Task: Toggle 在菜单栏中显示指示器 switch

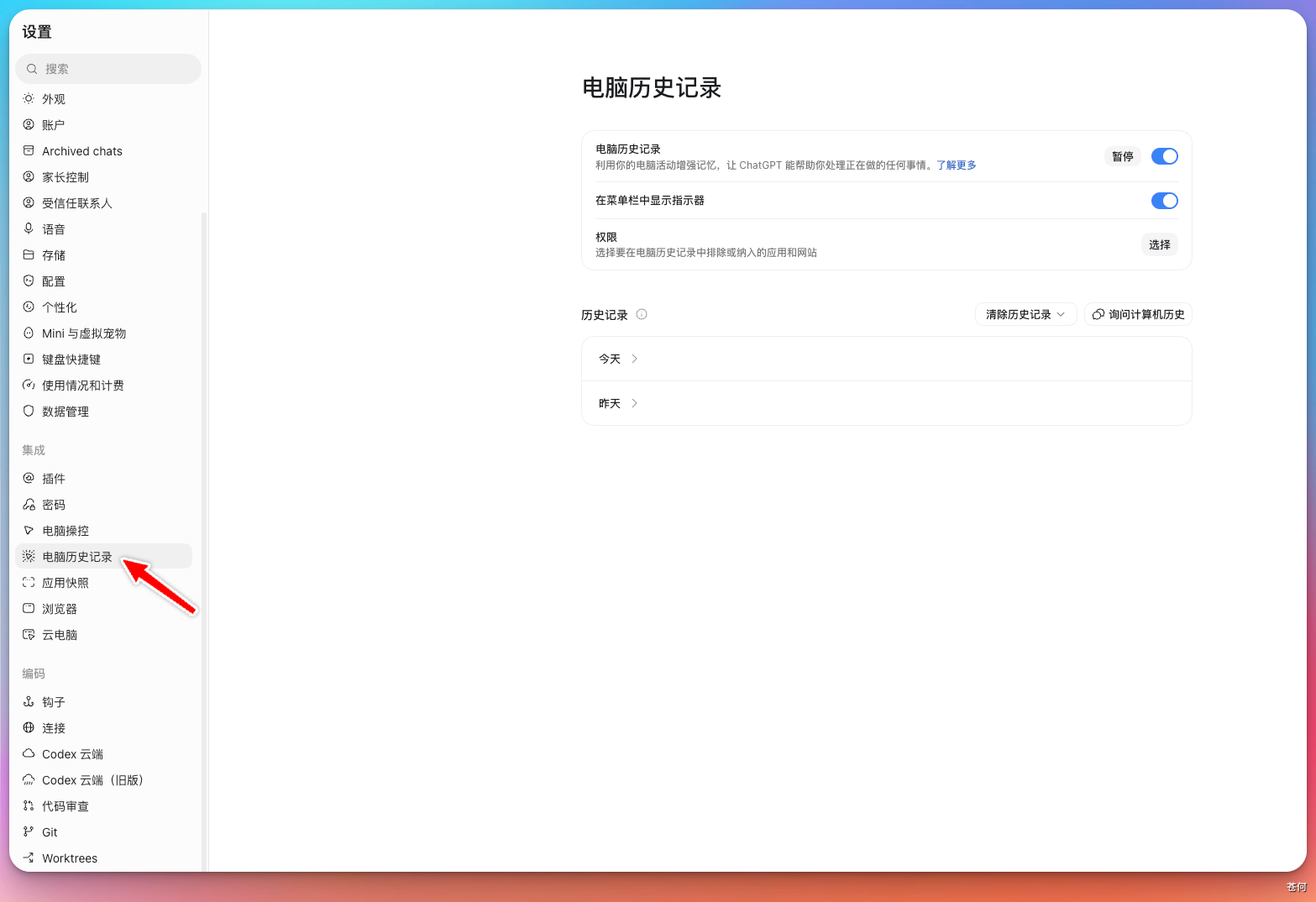Action: click(1164, 201)
